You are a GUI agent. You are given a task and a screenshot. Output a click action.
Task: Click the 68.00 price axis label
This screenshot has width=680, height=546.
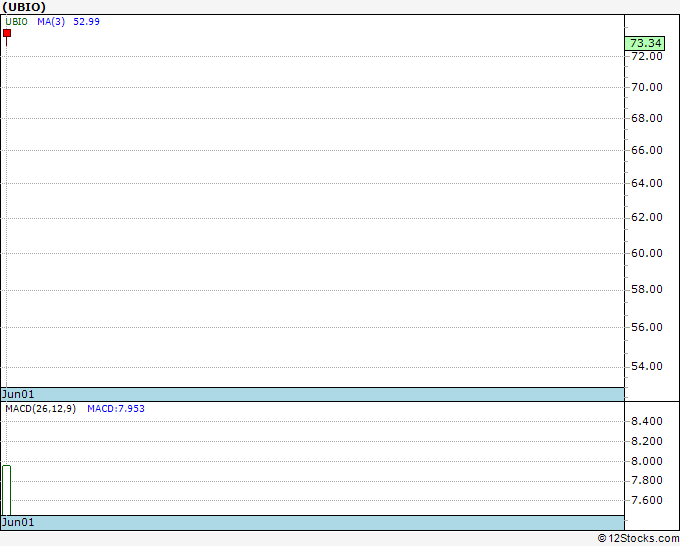(x=647, y=118)
